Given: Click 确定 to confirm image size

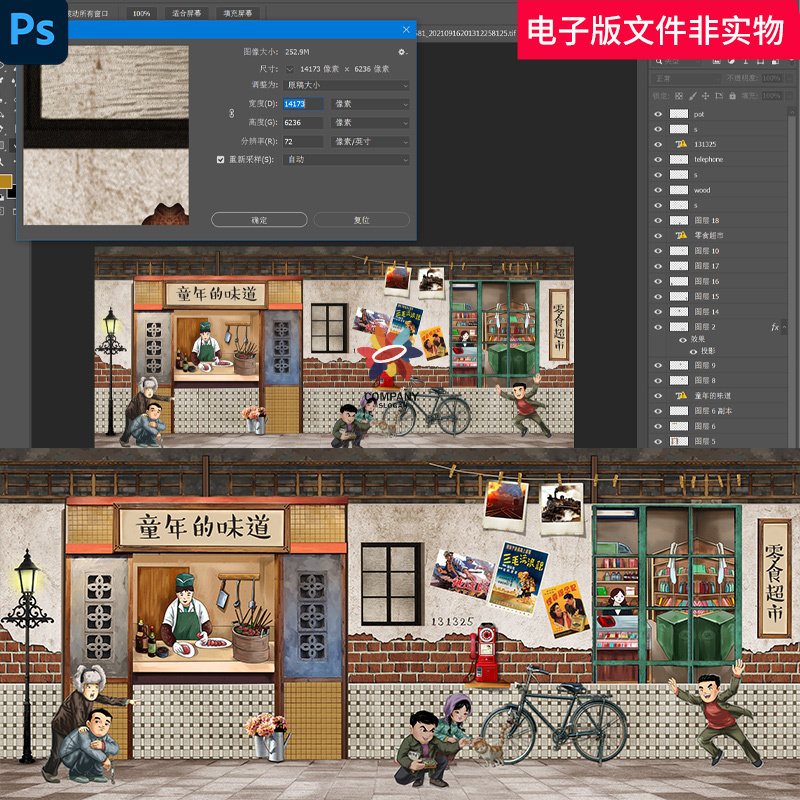Looking at the screenshot, I should [x=259, y=220].
